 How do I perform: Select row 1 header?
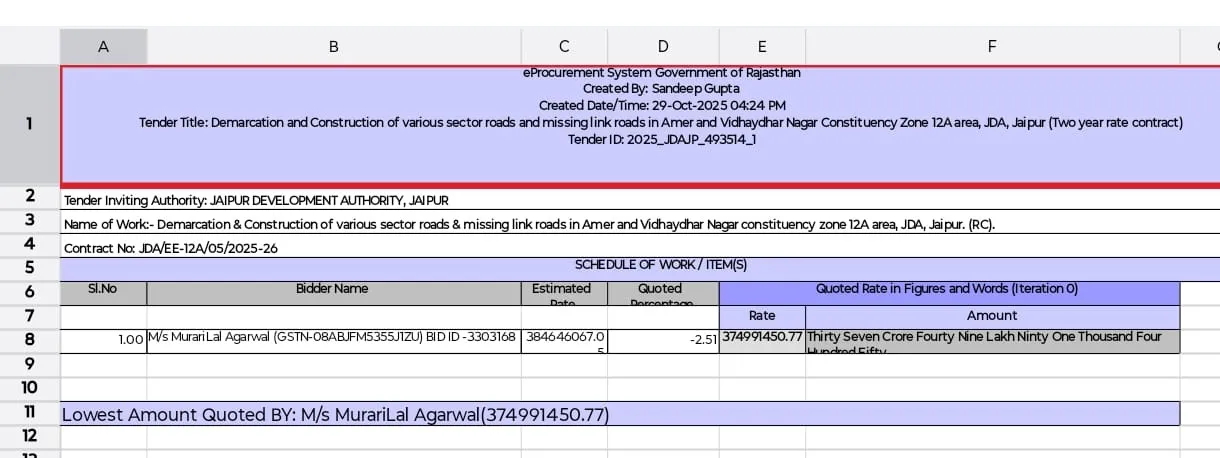[x=29, y=124]
